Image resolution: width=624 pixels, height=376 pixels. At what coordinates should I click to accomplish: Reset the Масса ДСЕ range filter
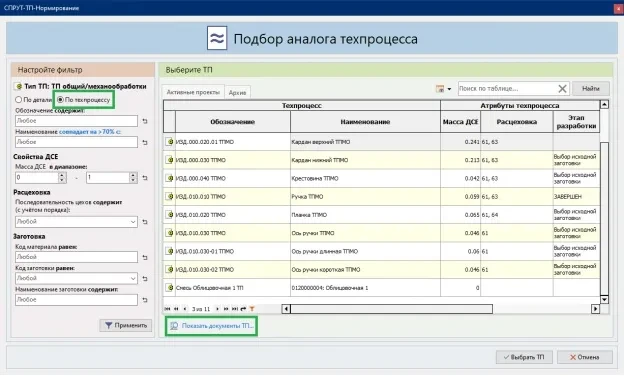click(145, 178)
